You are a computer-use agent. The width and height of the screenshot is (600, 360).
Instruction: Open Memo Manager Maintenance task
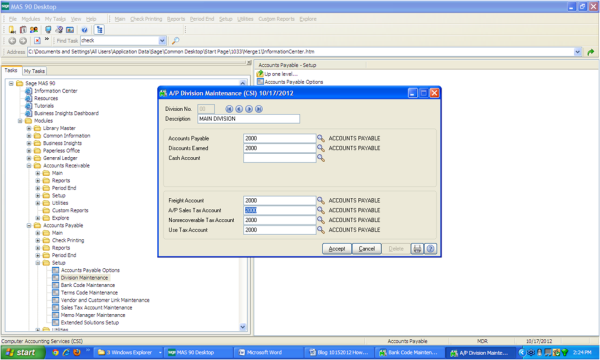point(93,315)
